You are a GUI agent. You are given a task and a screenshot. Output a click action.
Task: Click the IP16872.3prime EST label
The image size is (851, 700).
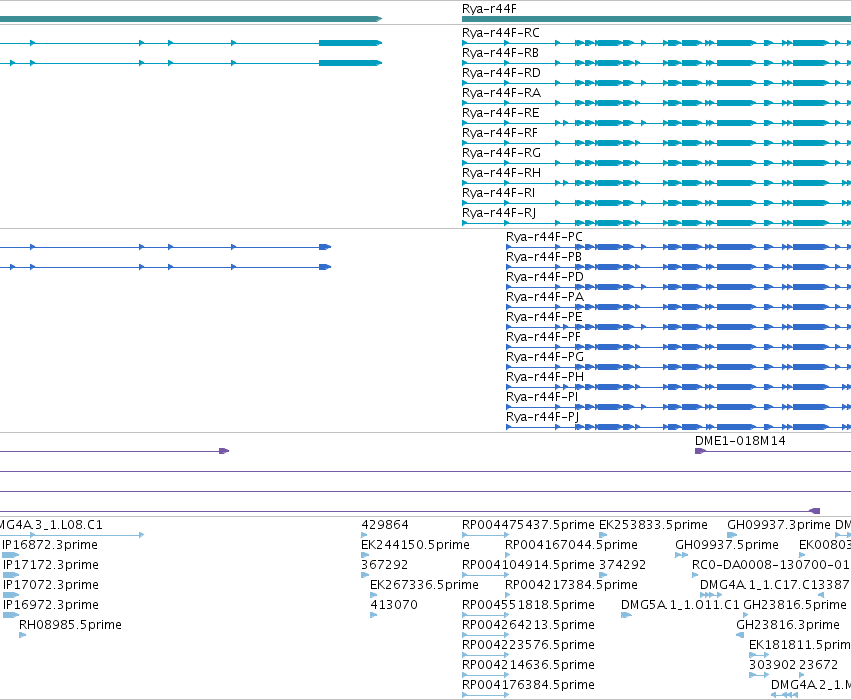(50, 545)
